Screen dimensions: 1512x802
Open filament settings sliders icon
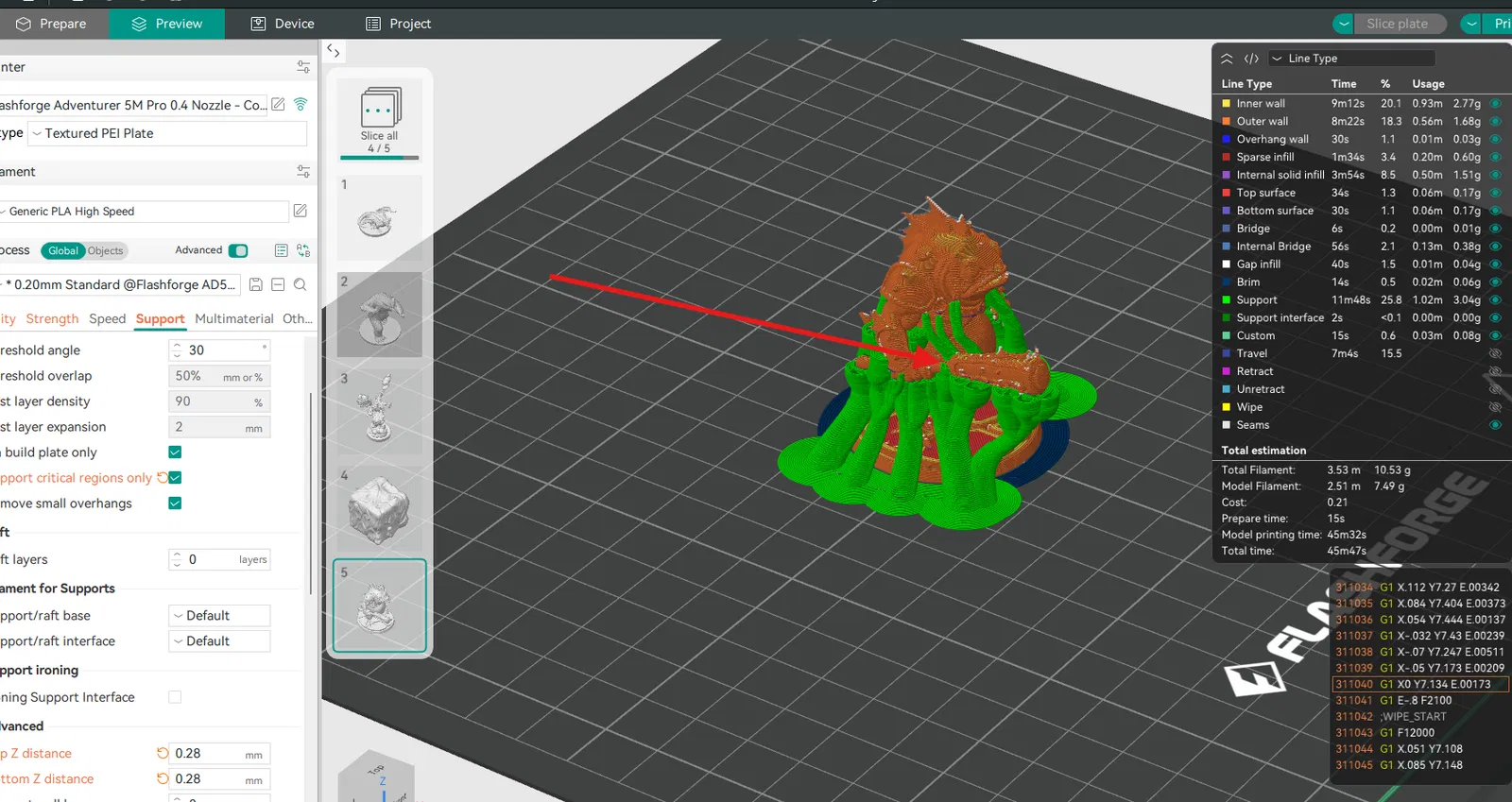coord(303,171)
